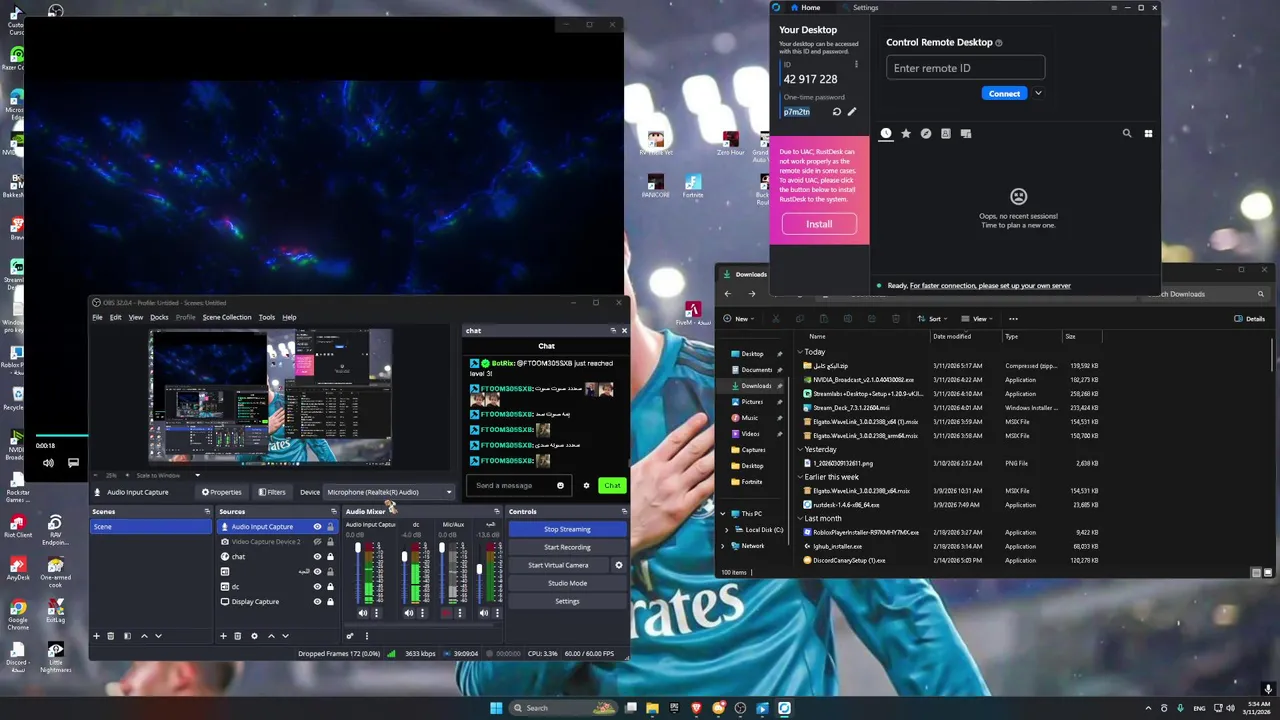Screen dimensions: 1280x720
Task: Adjust the dc channel volume fader
Action: [x=405, y=557]
